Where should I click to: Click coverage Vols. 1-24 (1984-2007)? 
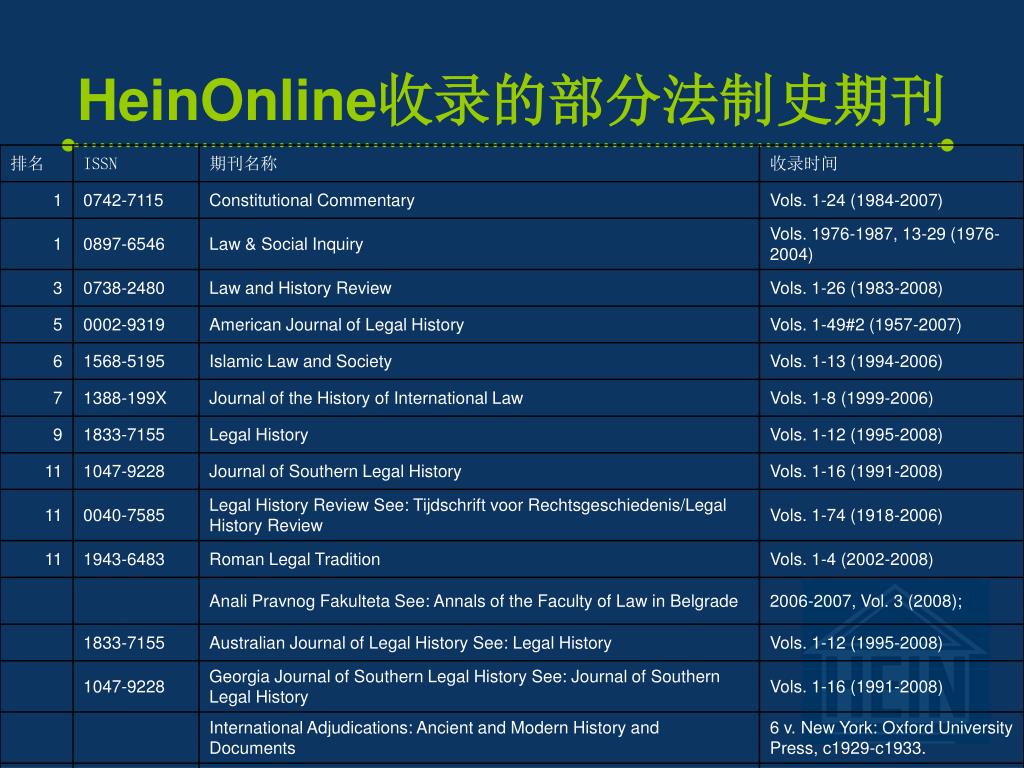tap(856, 200)
